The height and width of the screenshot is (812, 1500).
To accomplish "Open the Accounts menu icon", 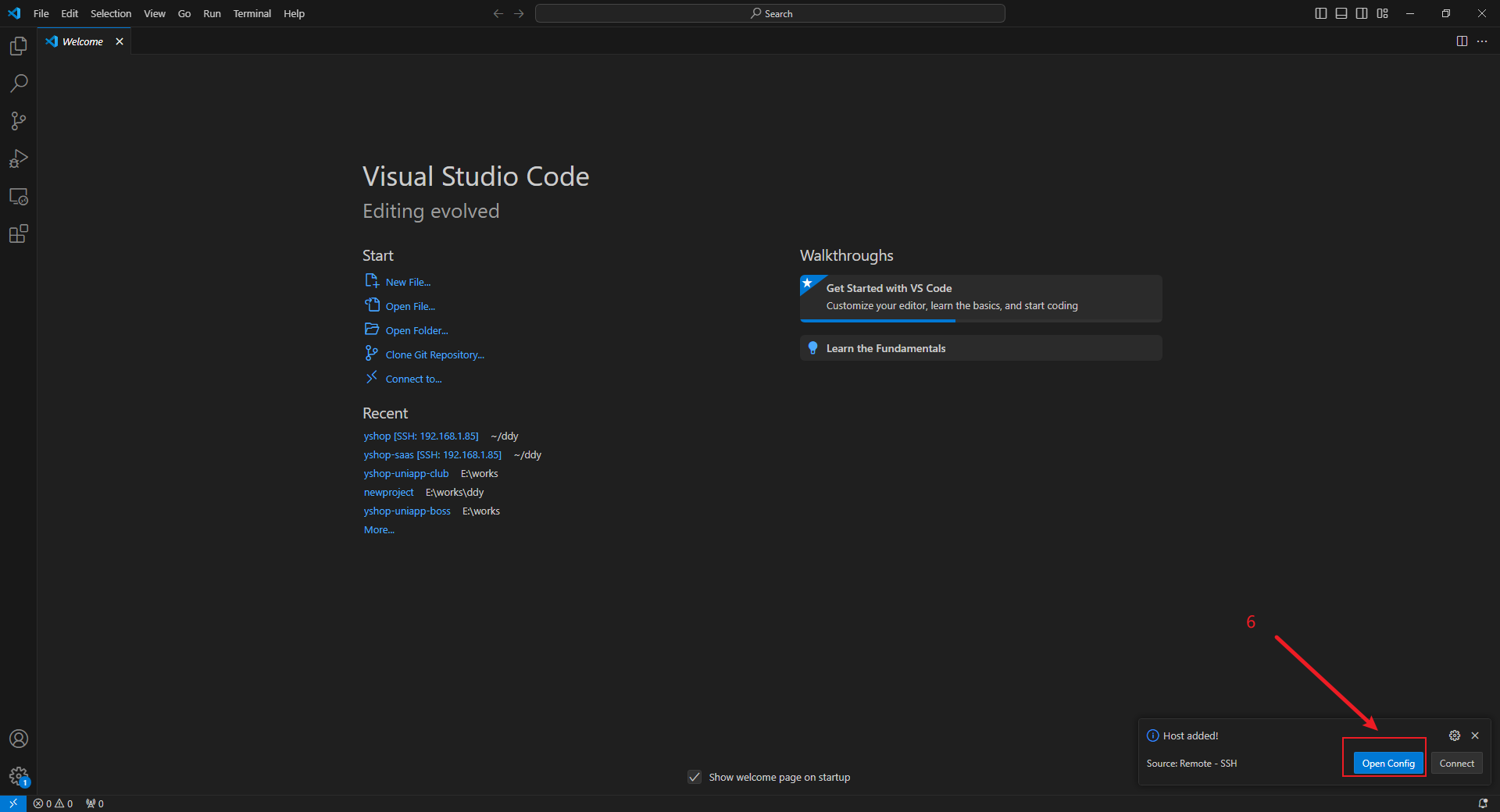I will (18, 739).
